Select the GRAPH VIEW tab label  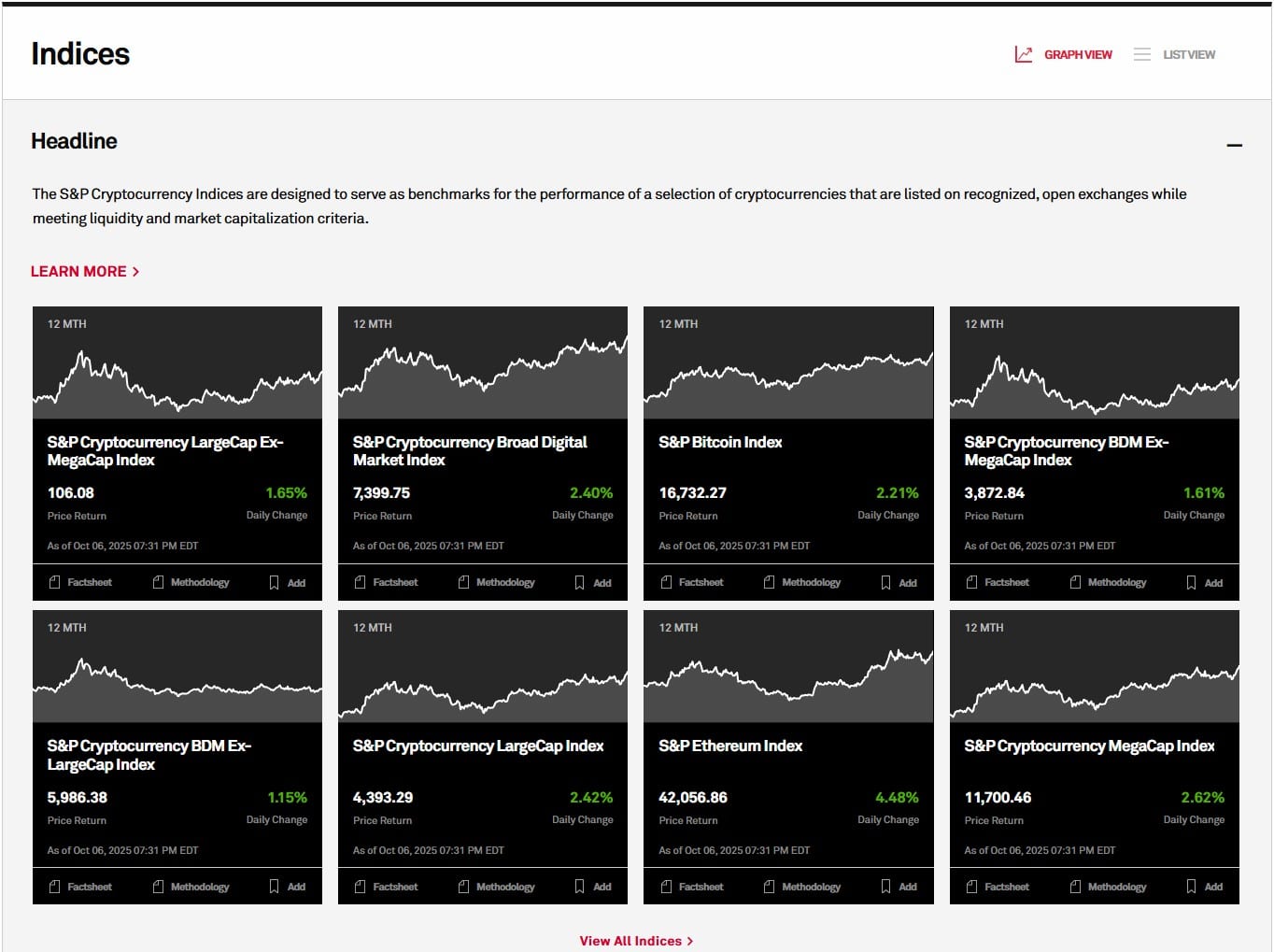(x=1078, y=55)
